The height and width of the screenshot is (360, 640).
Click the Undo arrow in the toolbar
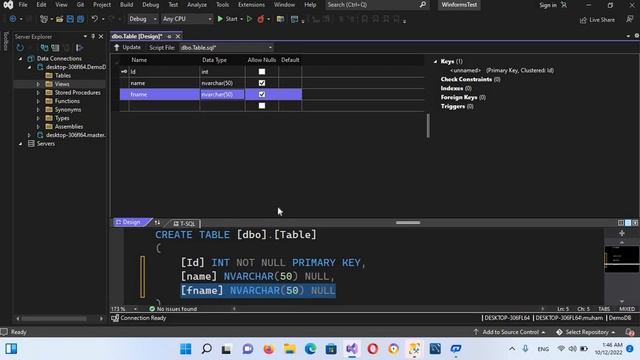(x=94, y=19)
